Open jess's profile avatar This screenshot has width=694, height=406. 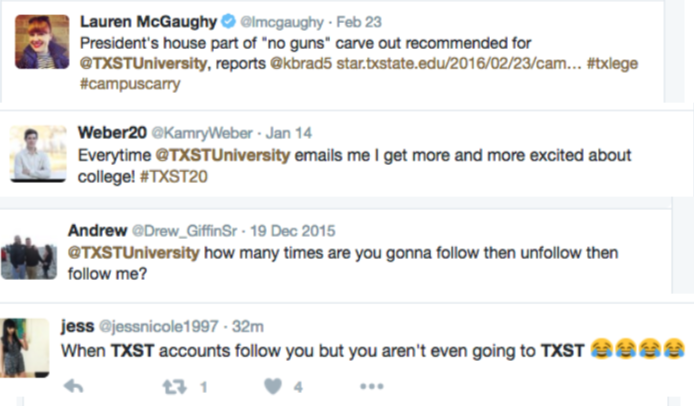[x=24, y=348]
